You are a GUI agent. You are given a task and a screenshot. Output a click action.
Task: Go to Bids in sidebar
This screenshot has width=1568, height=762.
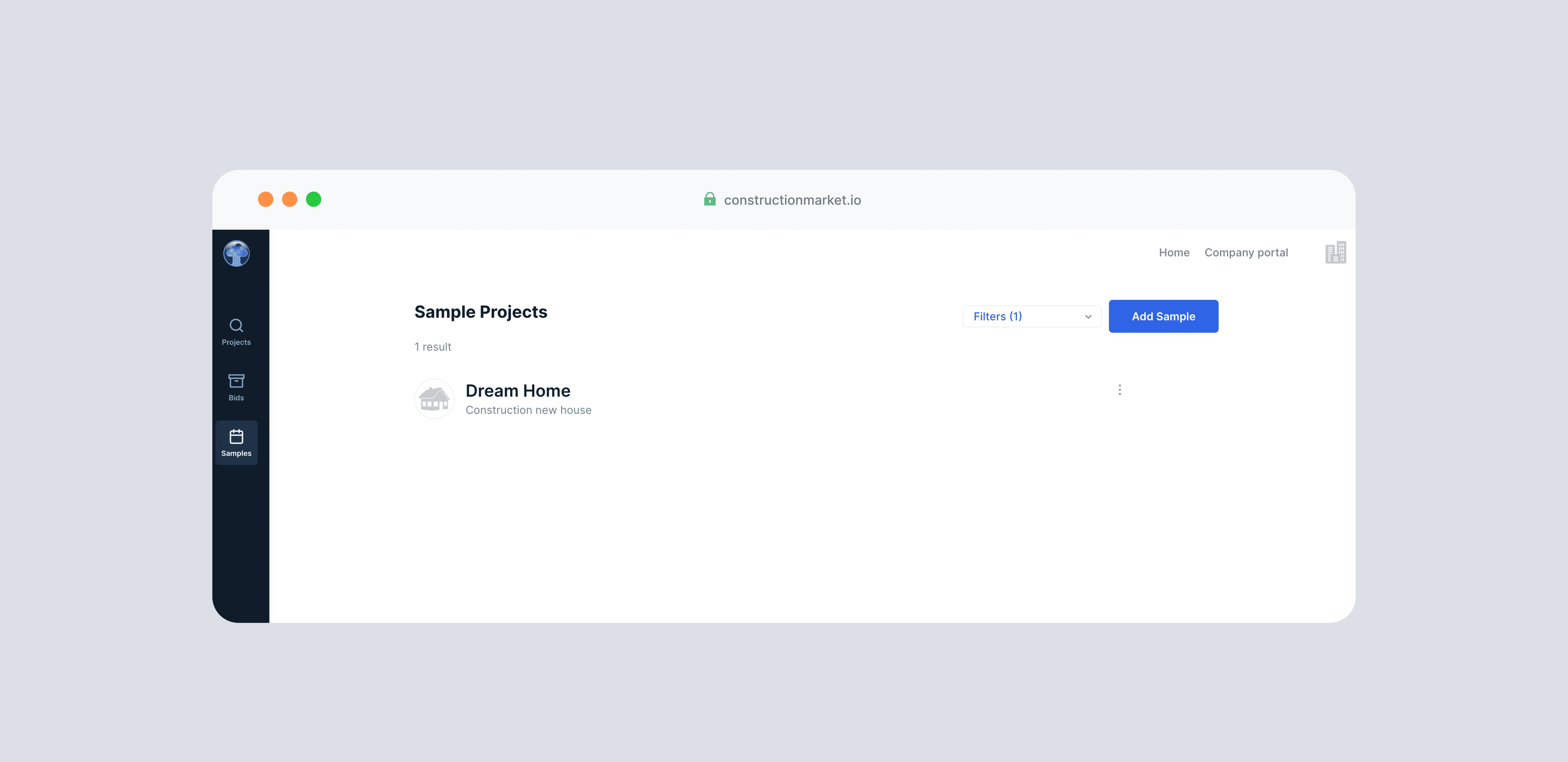pos(236,388)
